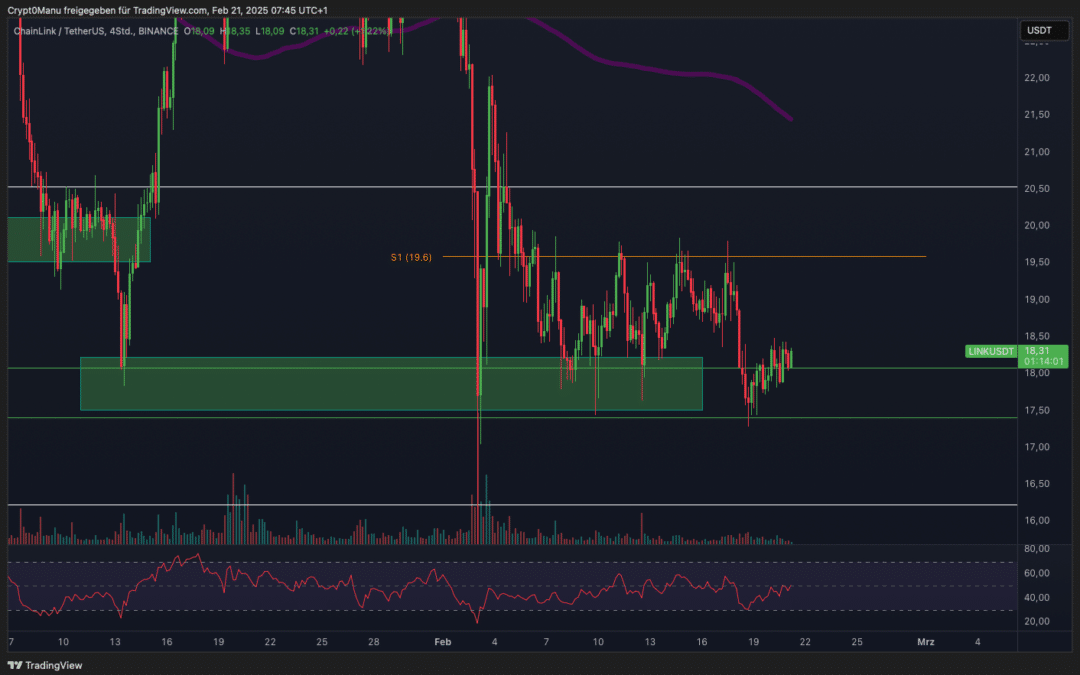
Task: Click the RSI 60,00 scale label
Action: tap(1037, 573)
